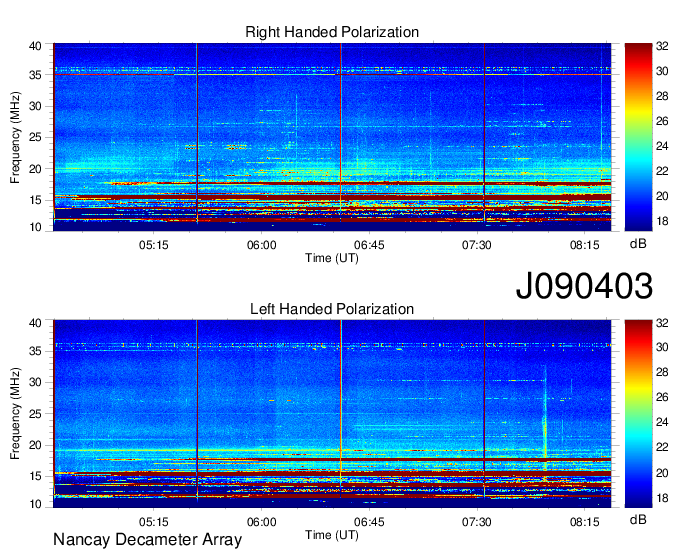
Task: Click the Right Handed plot's color scale bar
Action: click(x=638, y=137)
